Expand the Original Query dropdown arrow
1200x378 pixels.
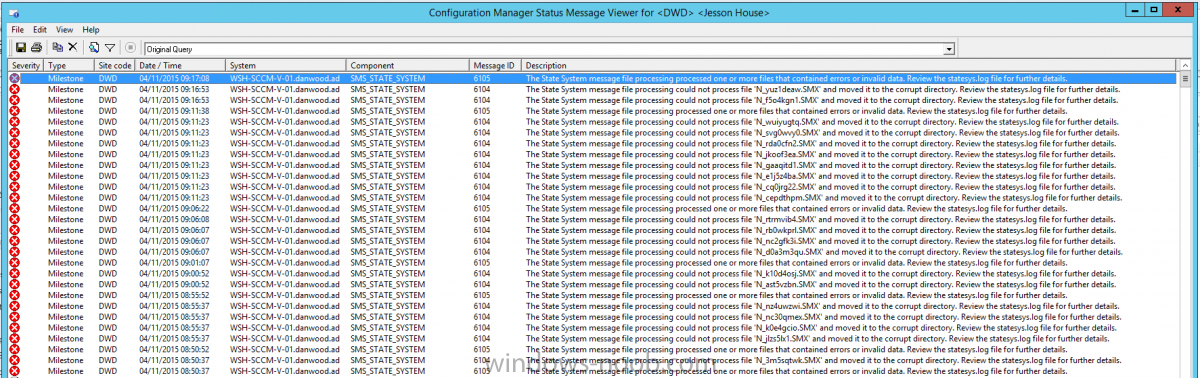[x=949, y=48]
